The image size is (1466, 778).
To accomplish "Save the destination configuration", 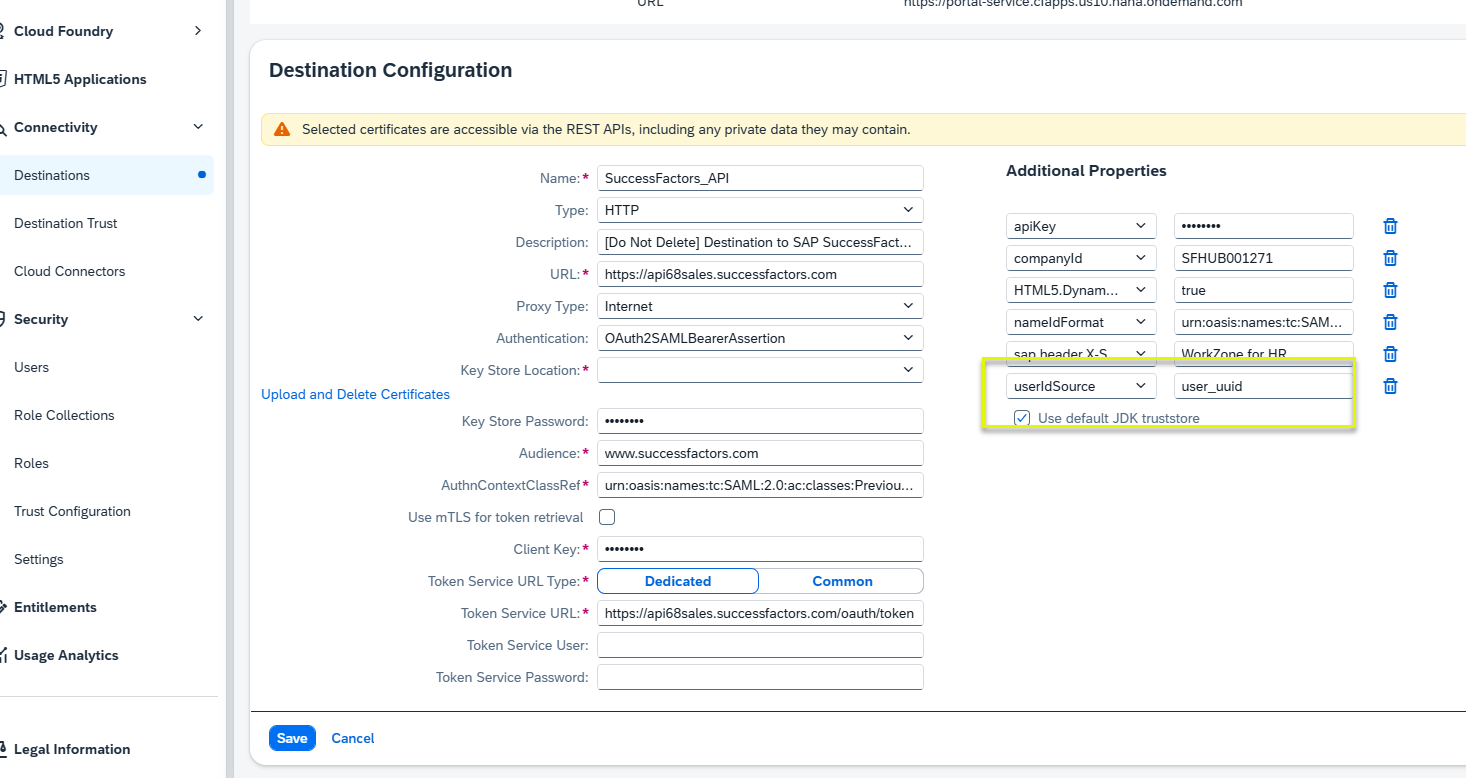I will [292, 738].
